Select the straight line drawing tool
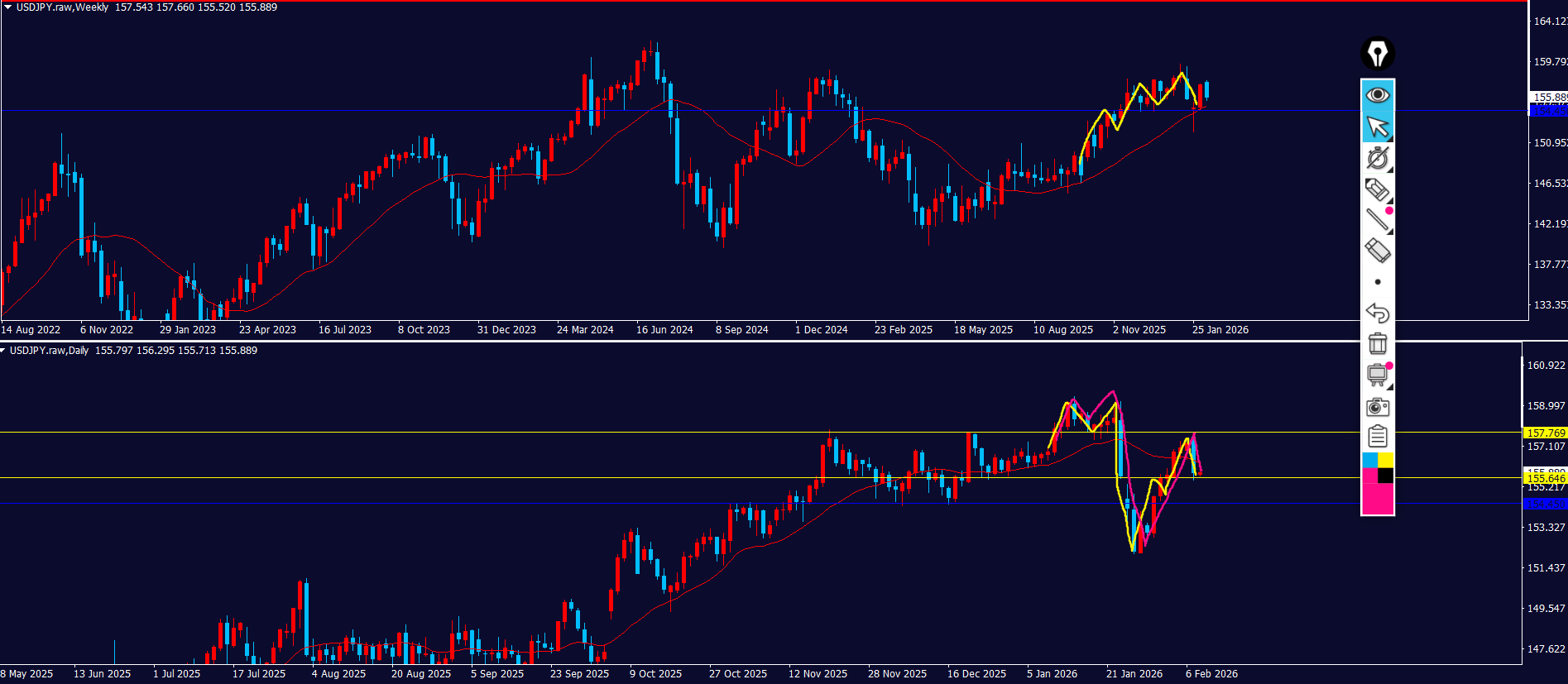The width and height of the screenshot is (1568, 684). (x=1377, y=220)
